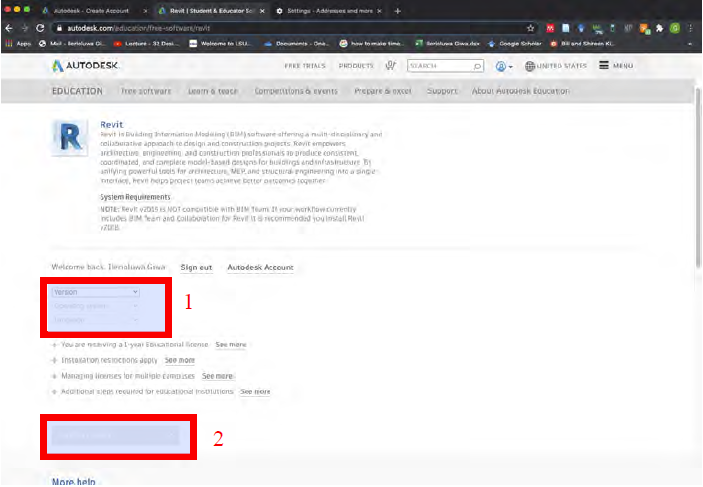The width and height of the screenshot is (703, 487).
Task: Open the Free software navigation item
Action: pos(146,91)
